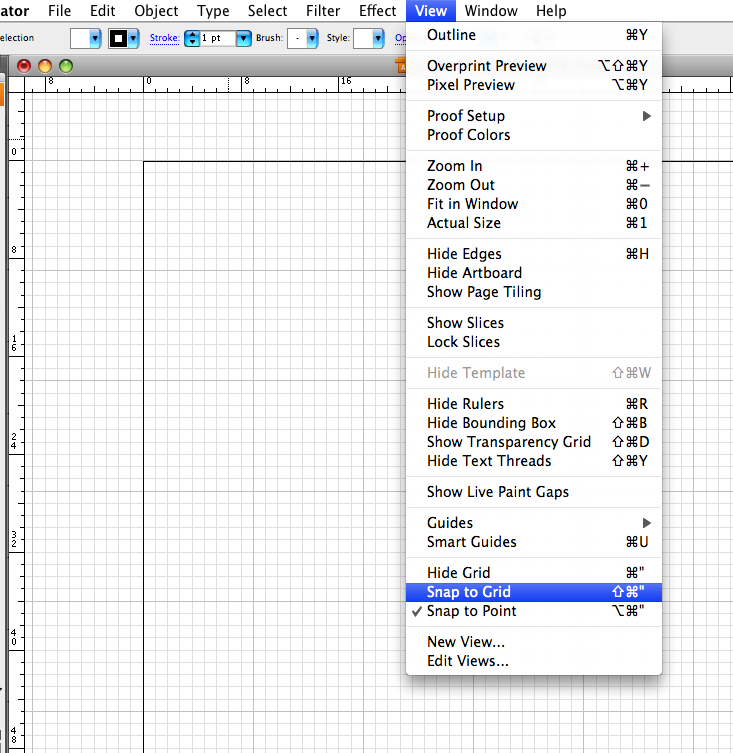The image size is (733, 753).
Task: Open the Edit menu
Action: [x=102, y=11]
